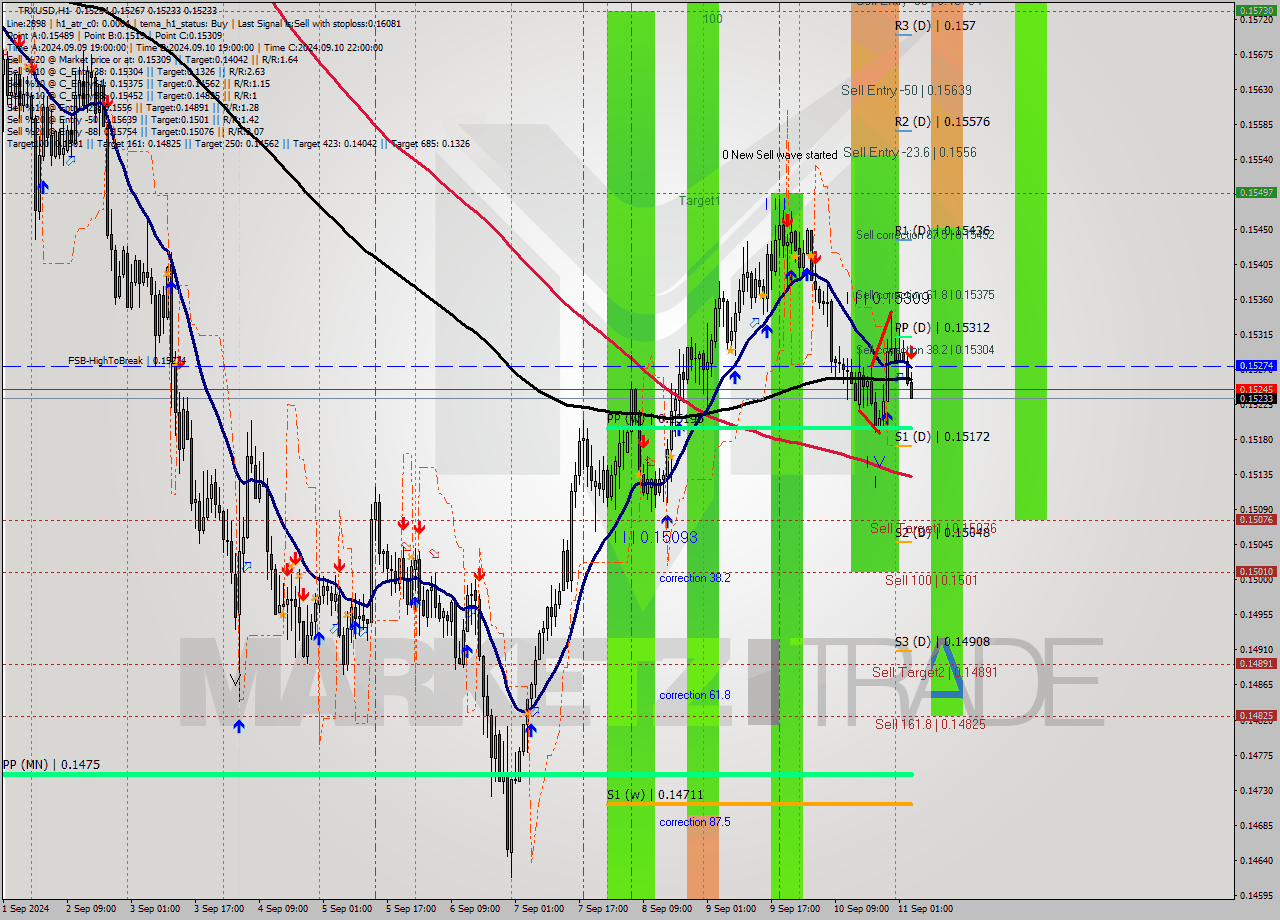Click the correction 38.2 label
The image size is (1280, 920).
tap(694, 578)
